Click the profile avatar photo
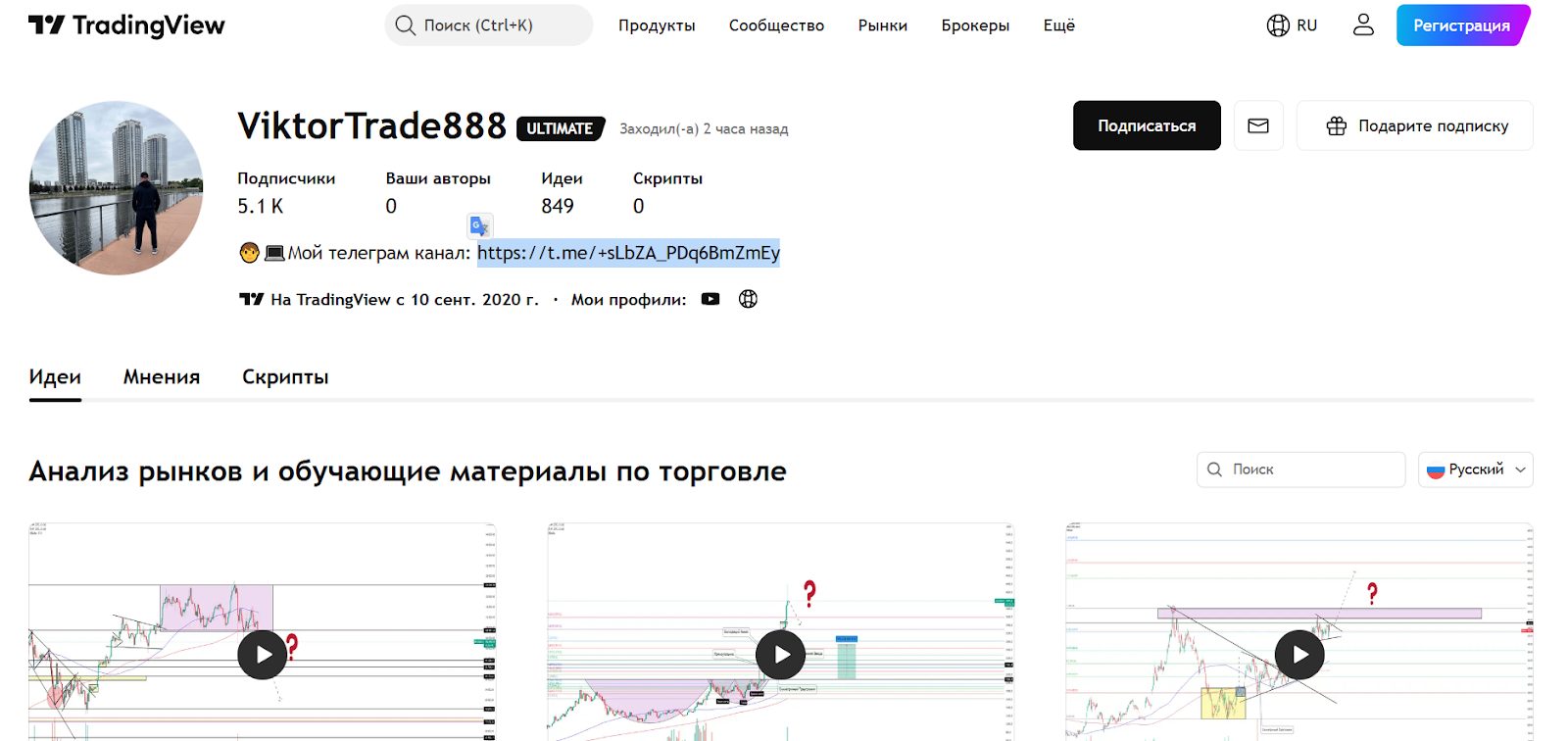Image resolution: width=1568 pixels, height=741 pixels. (x=116, y=188)
